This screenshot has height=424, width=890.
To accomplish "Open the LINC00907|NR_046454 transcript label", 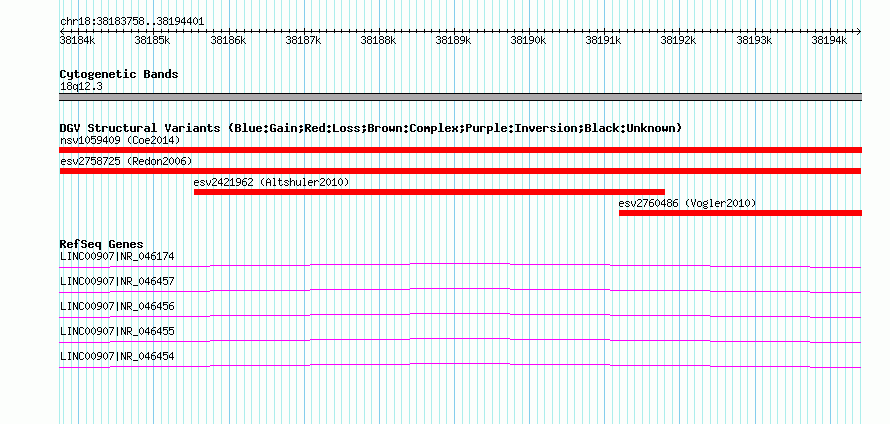I will (117, 356).
